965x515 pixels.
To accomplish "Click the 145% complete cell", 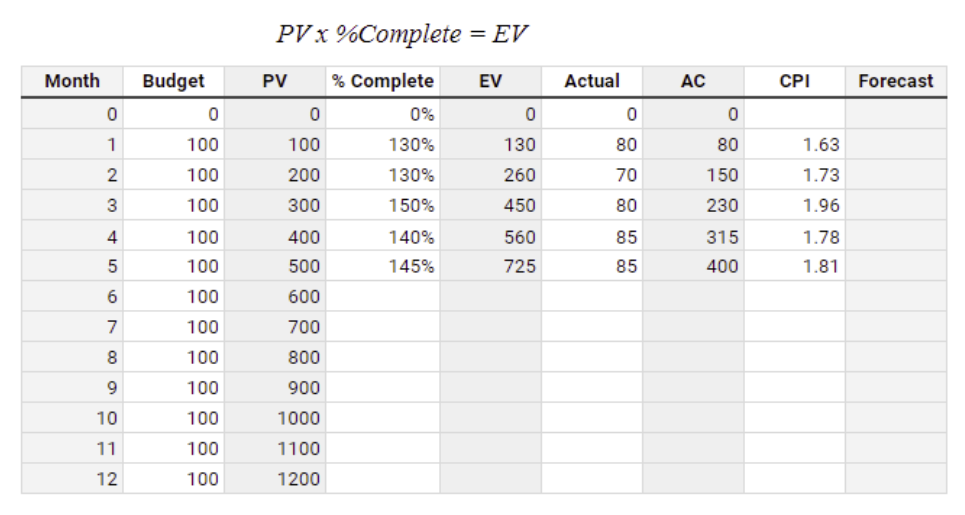I will [383, 266].
